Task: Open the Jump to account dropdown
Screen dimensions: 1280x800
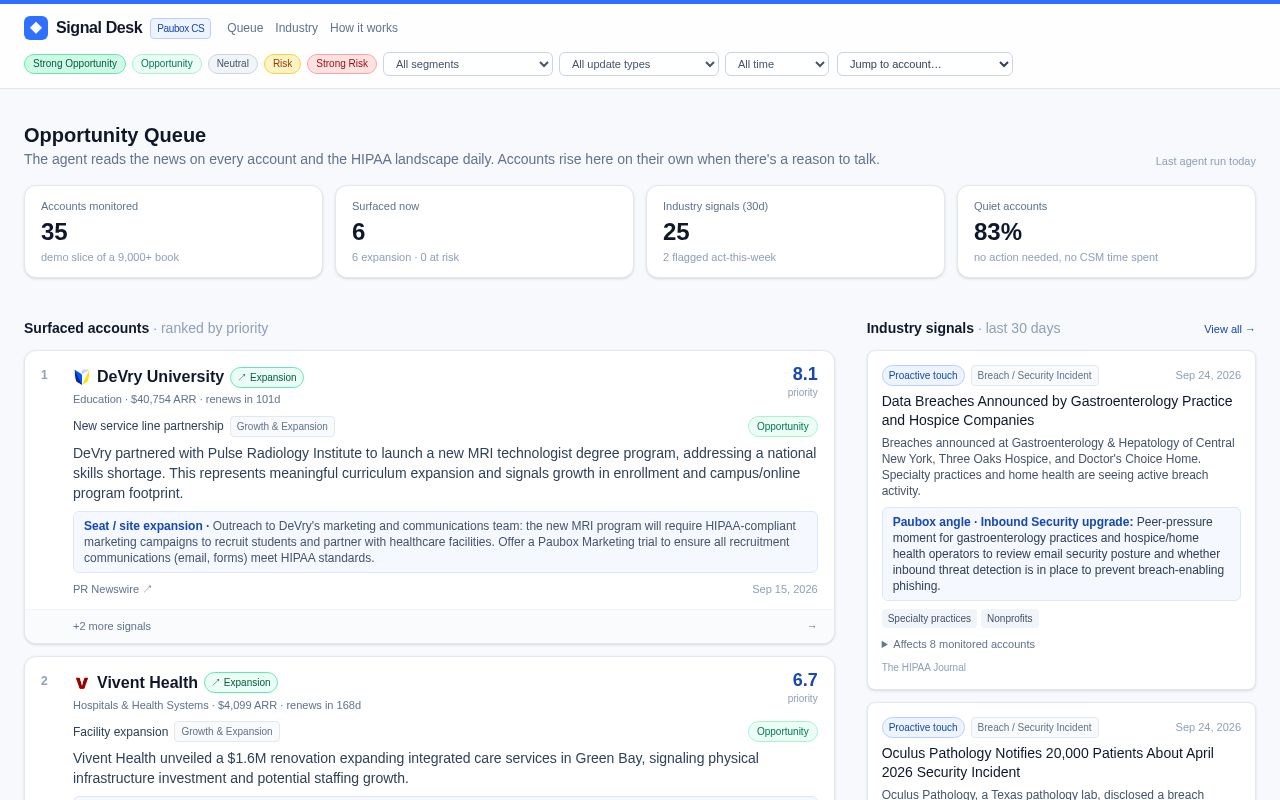Action: point(925,64)
